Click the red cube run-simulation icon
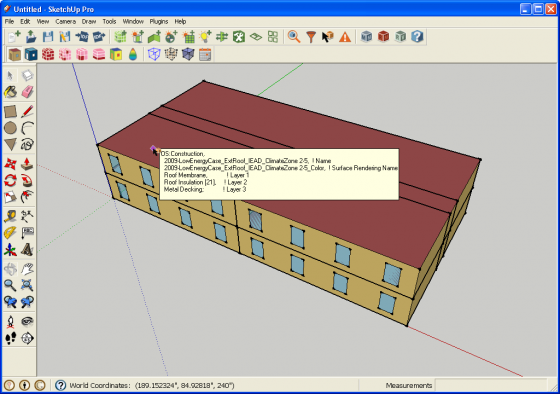The height and width of the screenshot is (394, 560). click(x=384, y=37)
